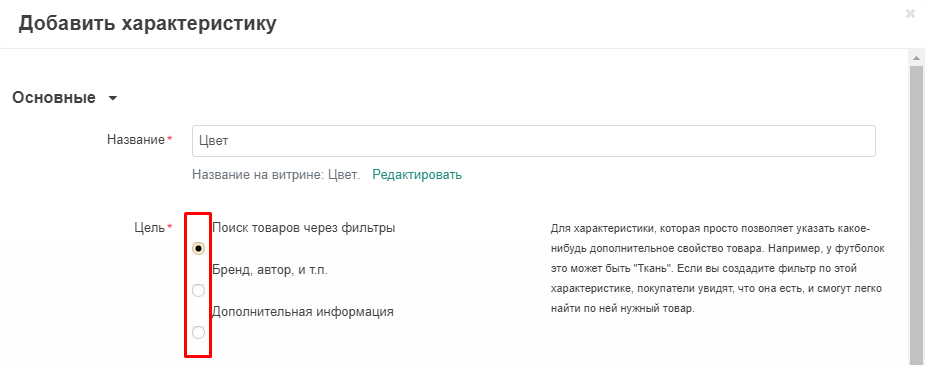Select the Поиск товаров через фильтры radio button

(x=199, y=249)
